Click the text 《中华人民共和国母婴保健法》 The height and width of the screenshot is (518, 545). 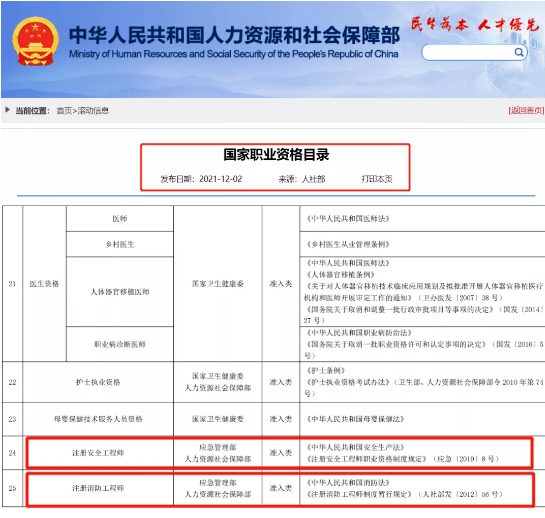[x=355, y=419]
